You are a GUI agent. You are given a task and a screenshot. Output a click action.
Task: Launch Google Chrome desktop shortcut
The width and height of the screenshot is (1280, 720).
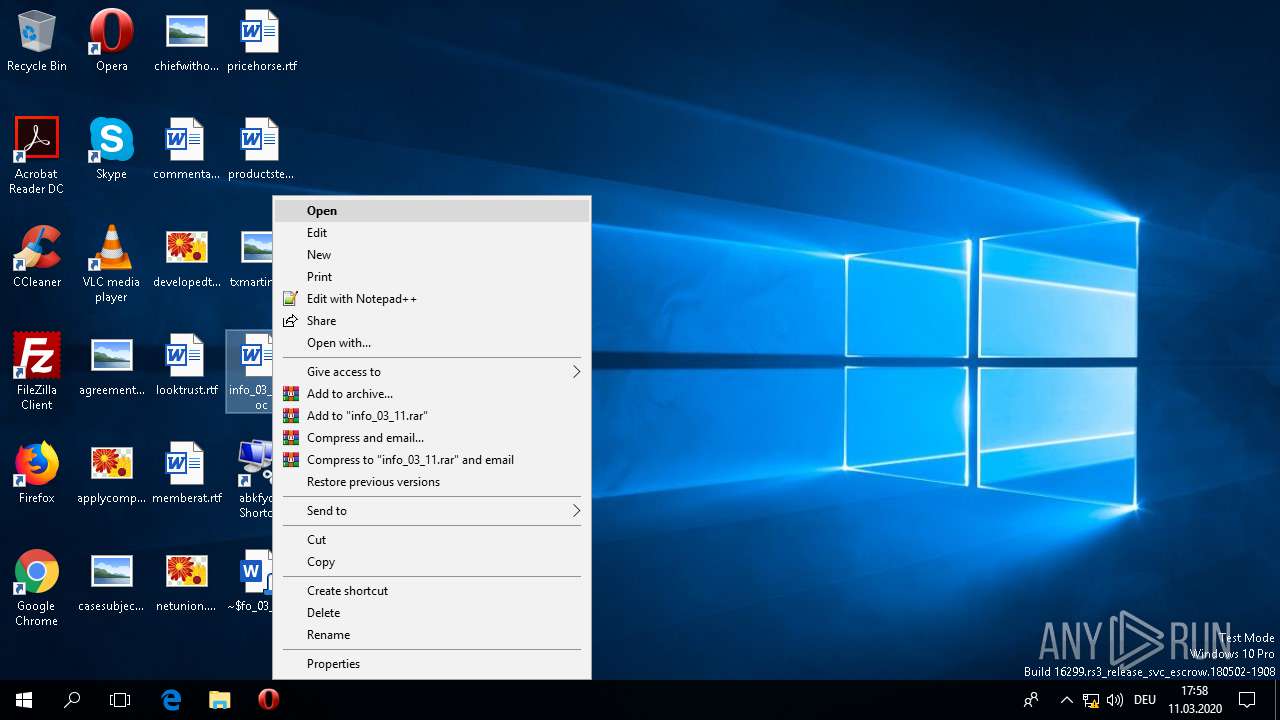[37, 588]
